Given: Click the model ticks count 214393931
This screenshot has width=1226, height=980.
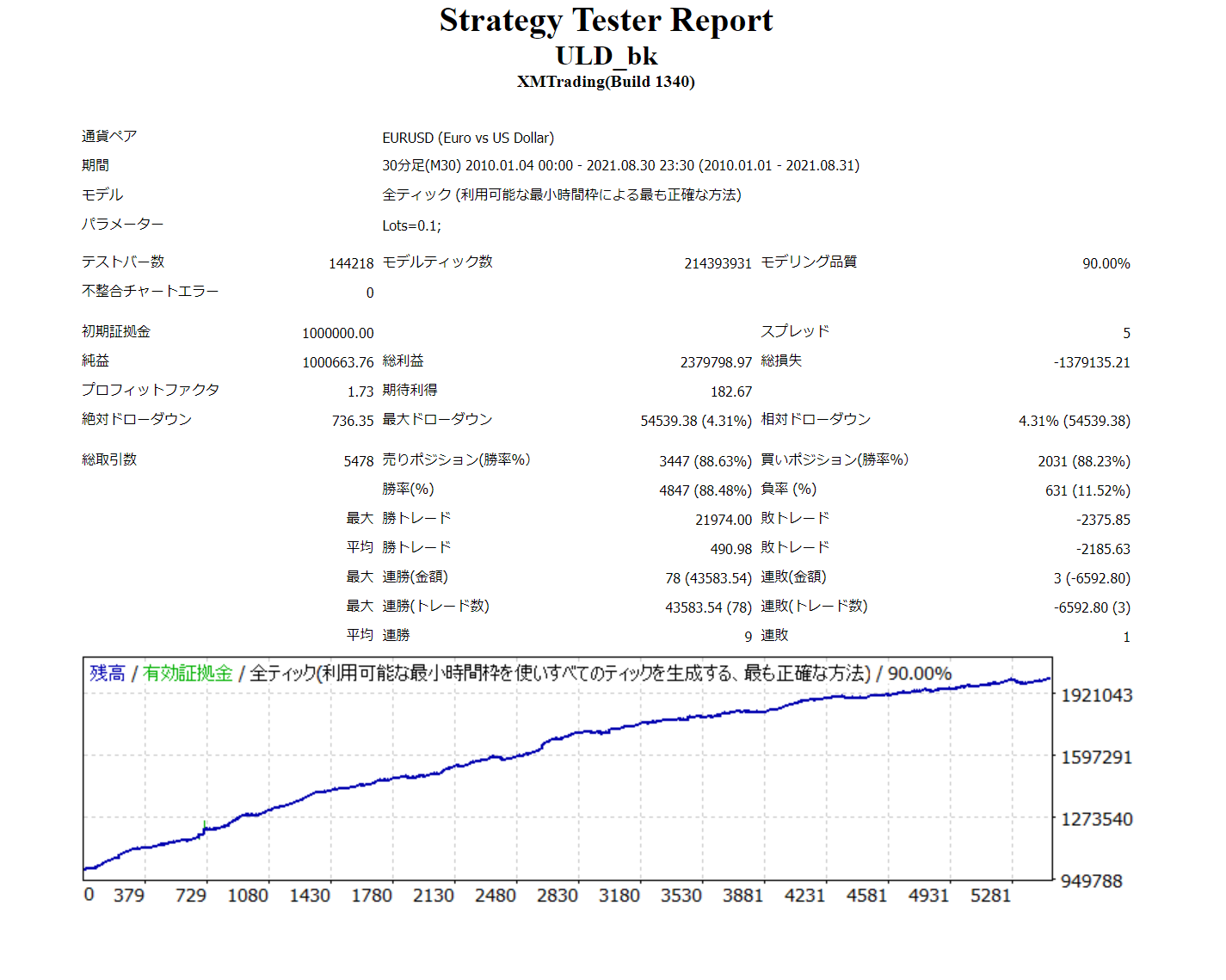Looking at the screenshot, I should pyautogui.click(x=718, y=263).
